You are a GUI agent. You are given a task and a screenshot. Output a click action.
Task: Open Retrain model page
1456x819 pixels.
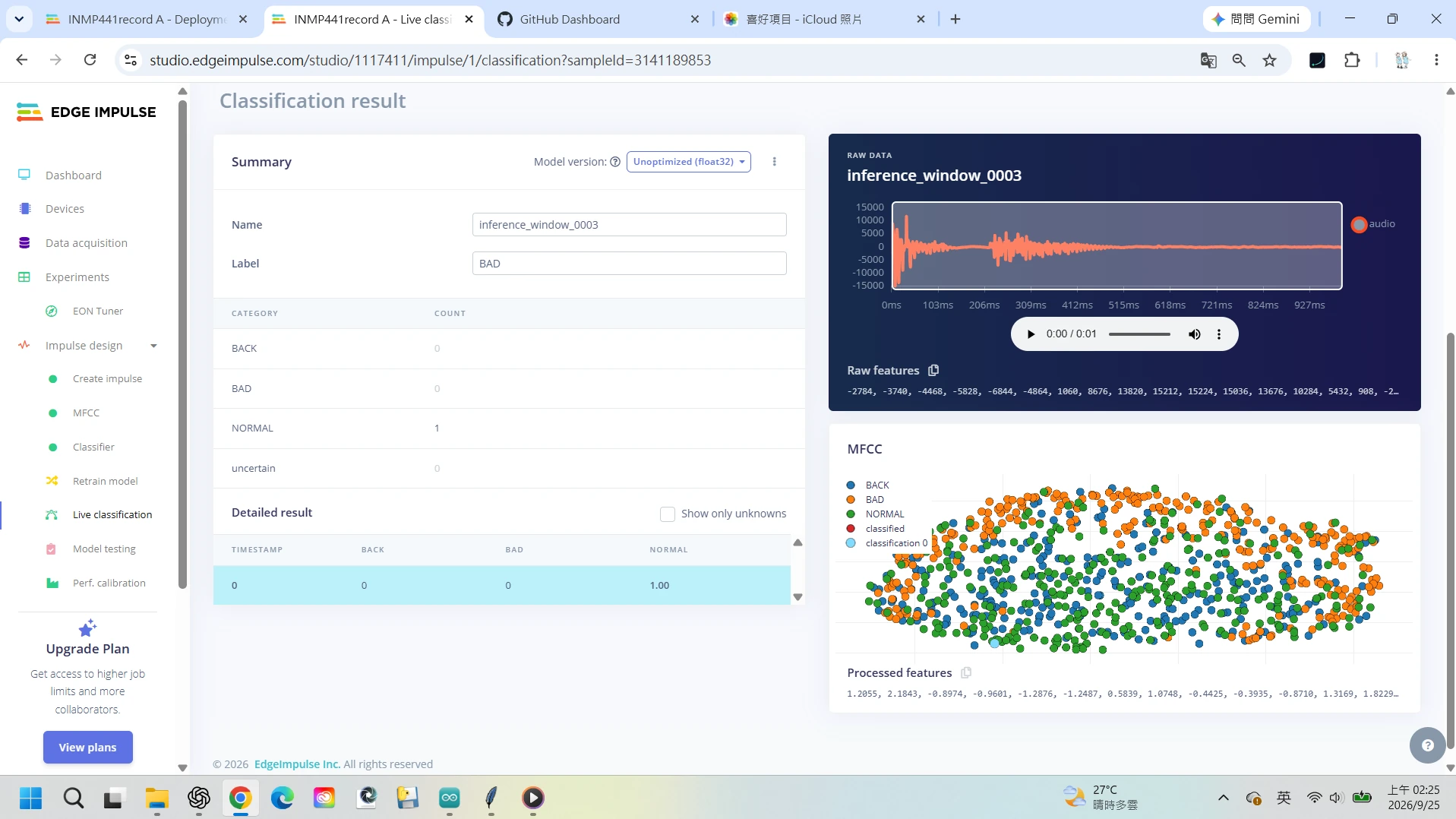(105, 481)
